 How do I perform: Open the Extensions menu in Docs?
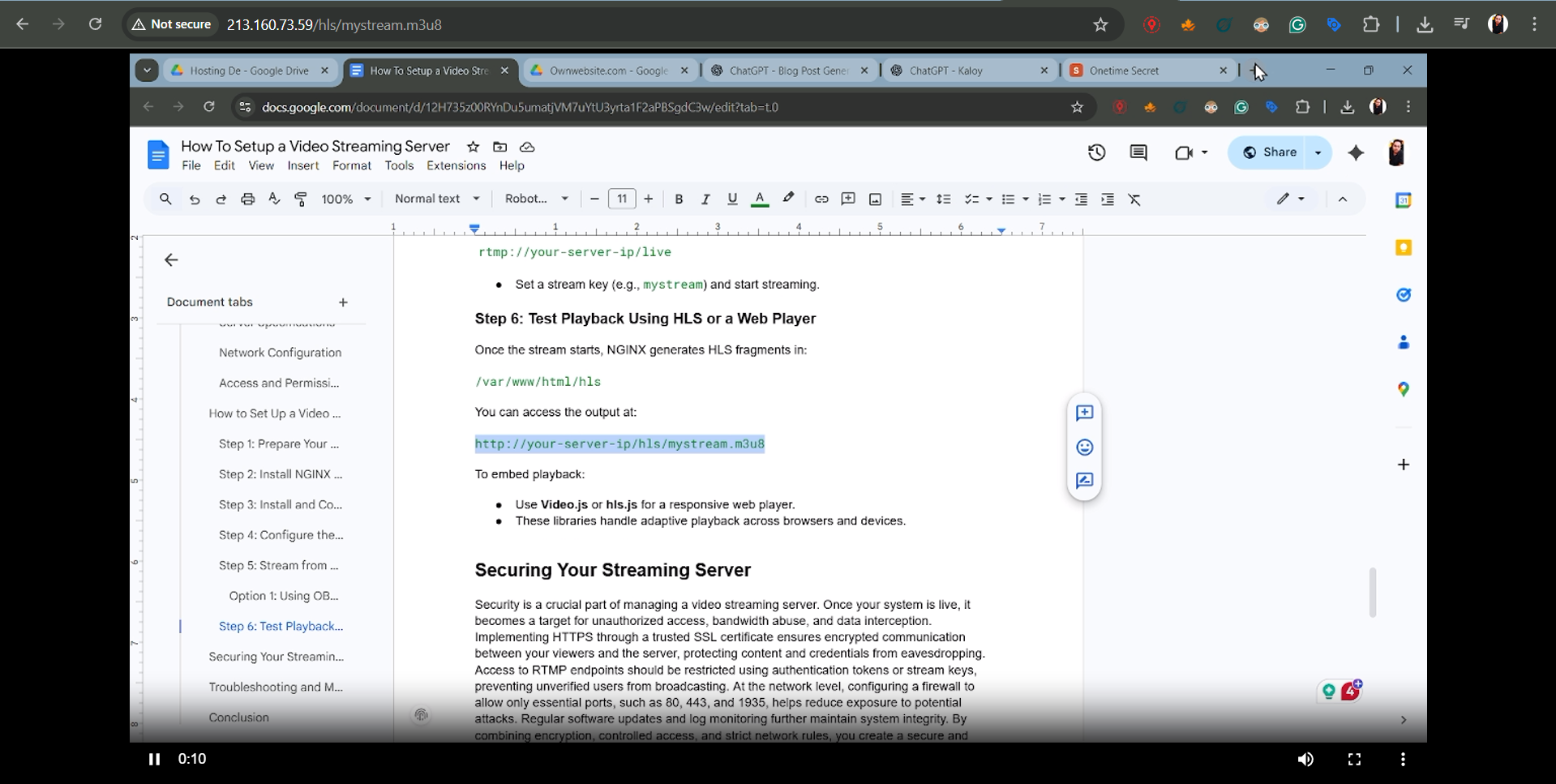pos(456,165)
